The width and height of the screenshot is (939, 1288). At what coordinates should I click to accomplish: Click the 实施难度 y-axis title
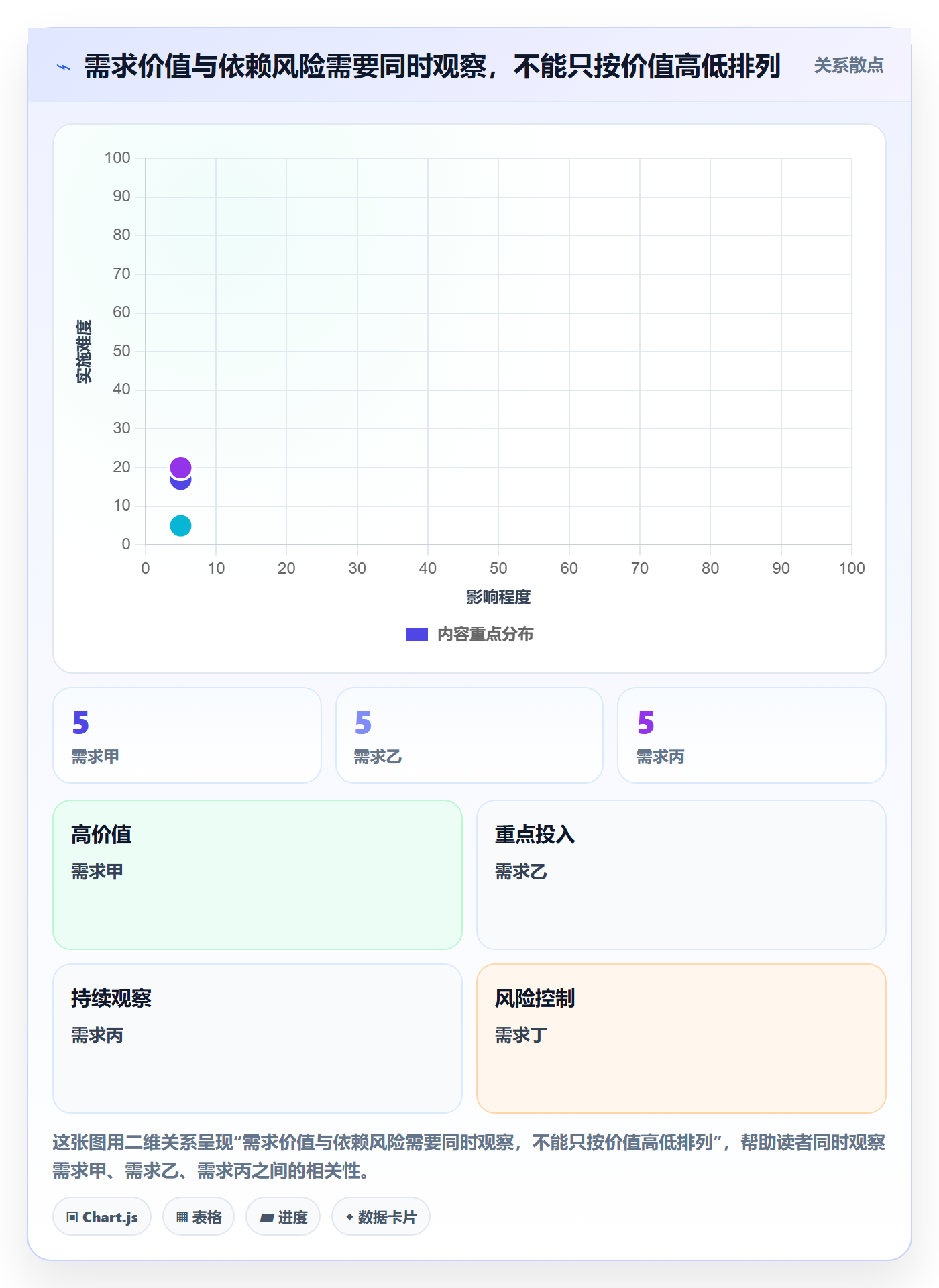coord(84,352)
